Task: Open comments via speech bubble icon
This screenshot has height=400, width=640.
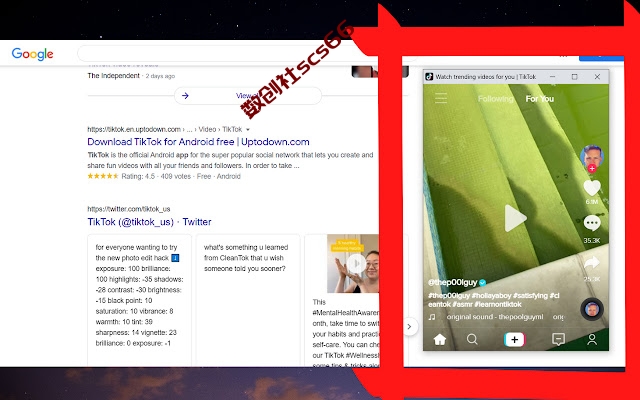Action: (x=592, y=223)
